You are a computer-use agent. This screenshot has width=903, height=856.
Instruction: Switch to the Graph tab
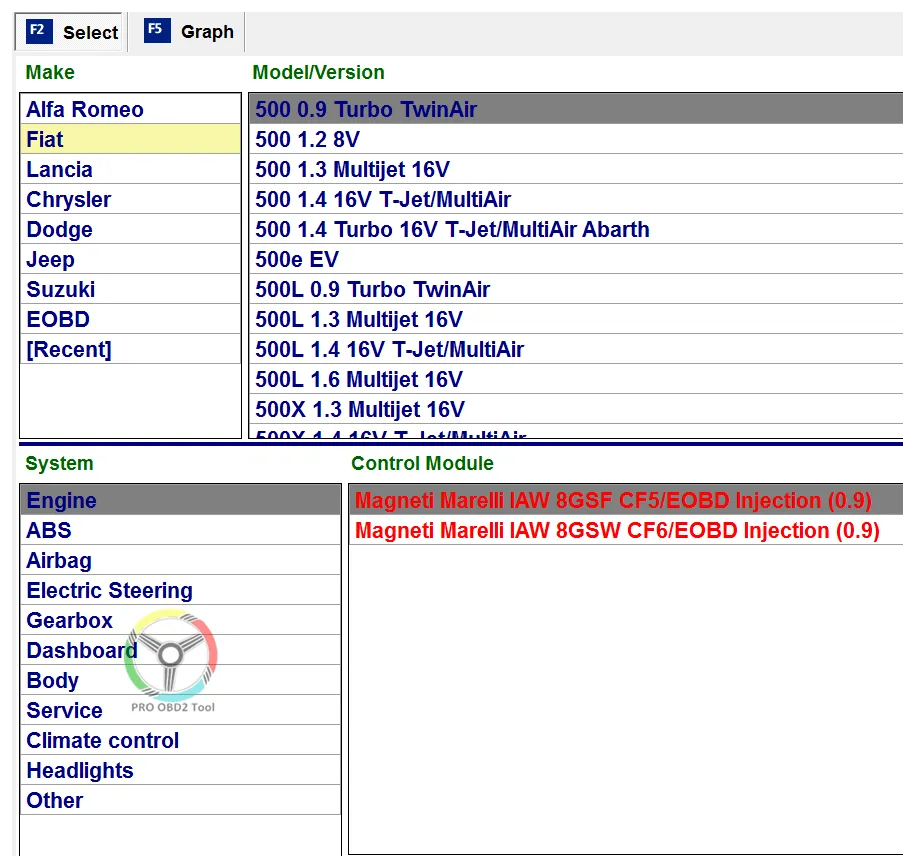pyautogui.click(x=187, y=32)
